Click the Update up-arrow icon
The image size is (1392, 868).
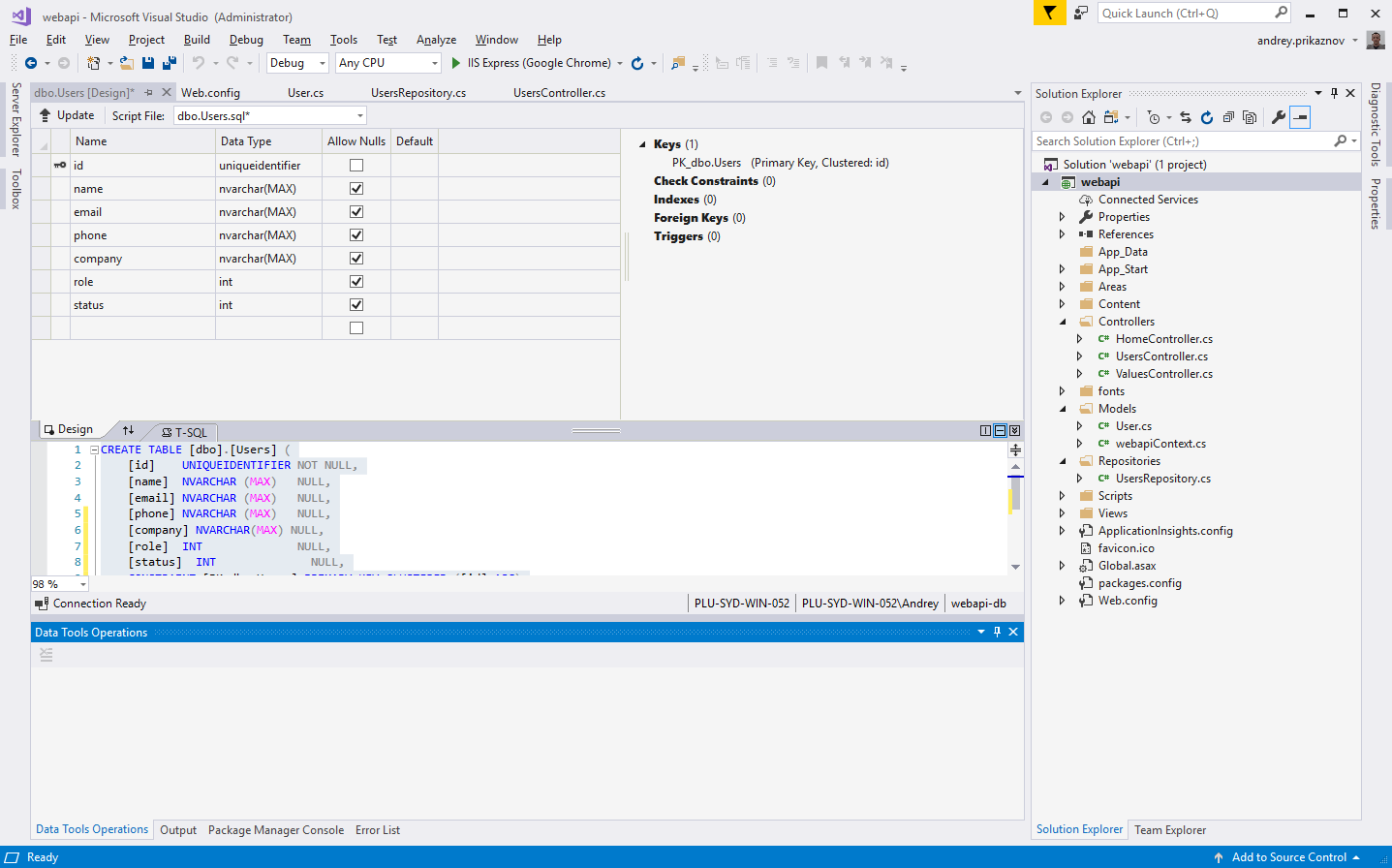point(45,115)
